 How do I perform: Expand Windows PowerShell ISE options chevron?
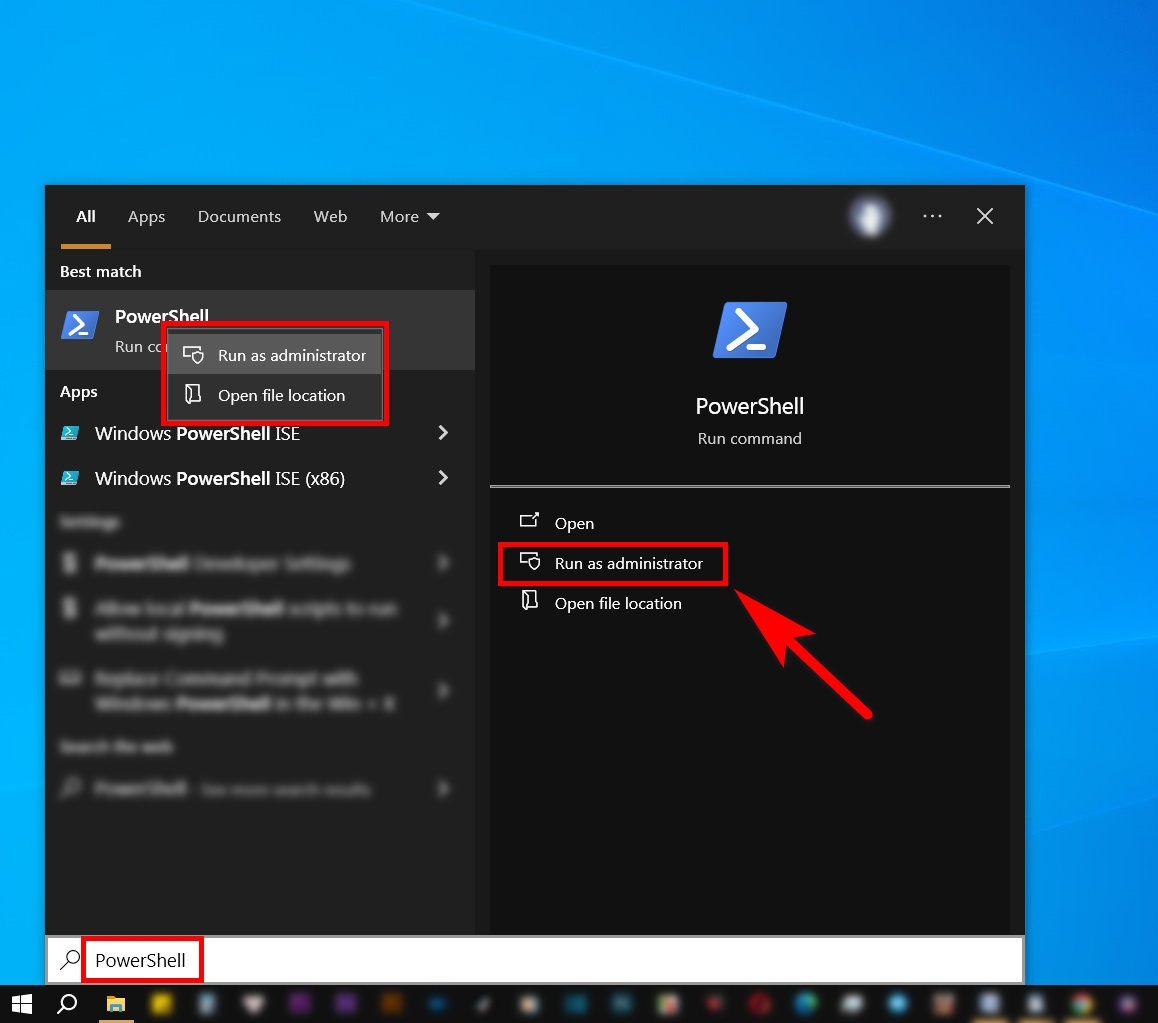[x=443, y=433]
